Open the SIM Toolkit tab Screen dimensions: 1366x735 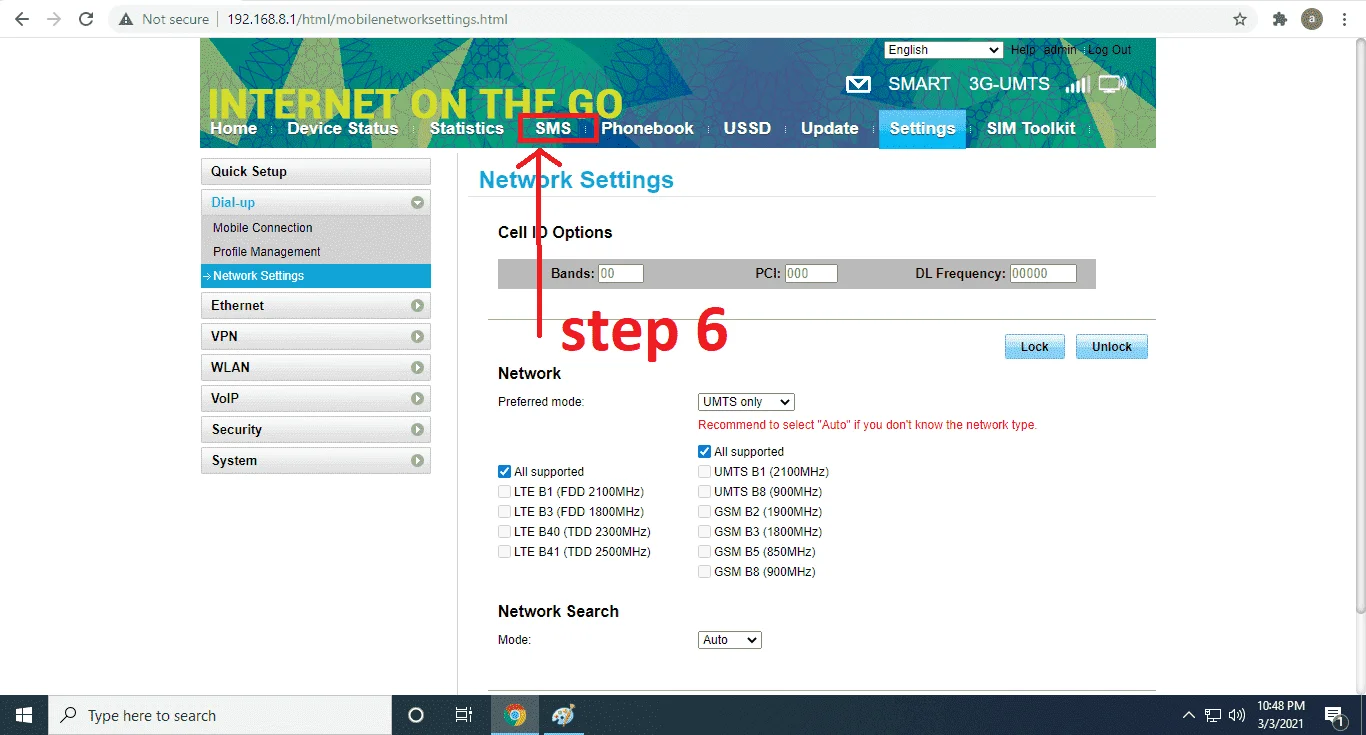tap(1031, 128)
